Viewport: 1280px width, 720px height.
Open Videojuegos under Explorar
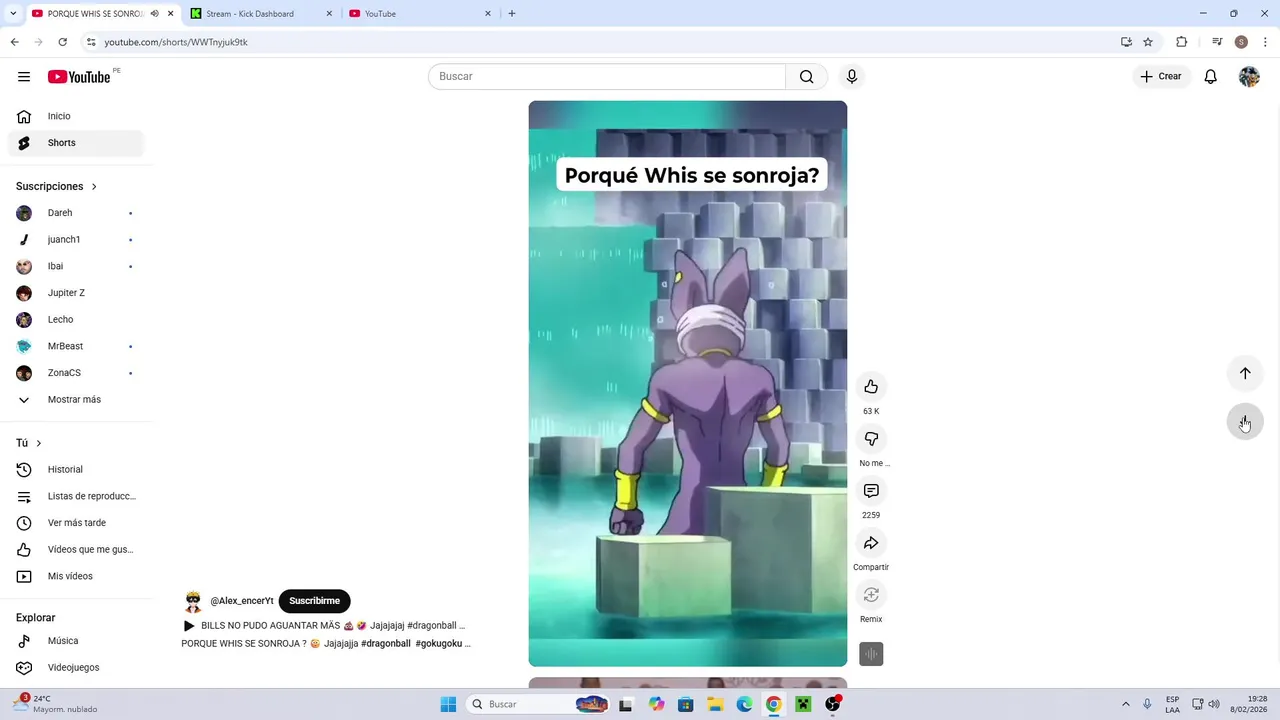point(76,668)
